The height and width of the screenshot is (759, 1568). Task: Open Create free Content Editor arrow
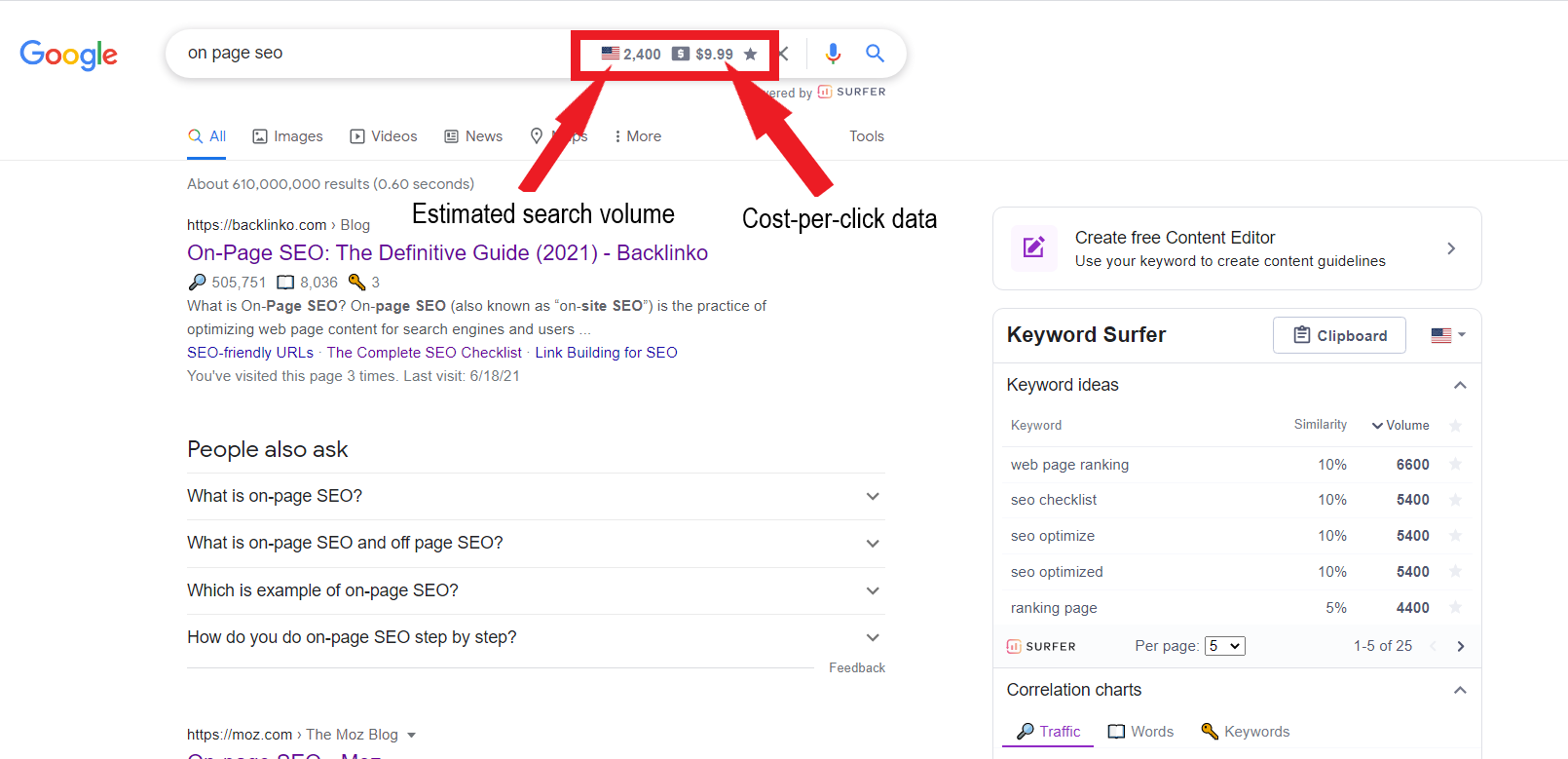tap(1451, 248)
